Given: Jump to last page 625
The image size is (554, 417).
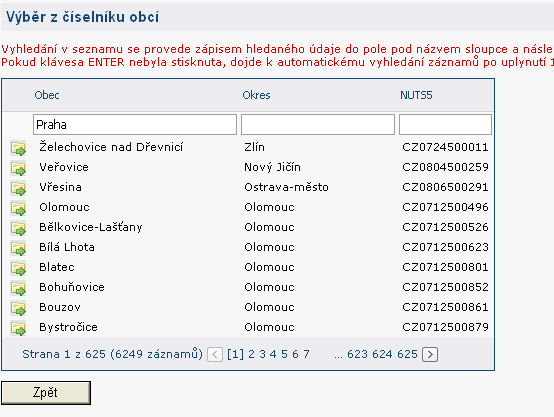Looking at the screenshot, I should [x=407, y=354].
